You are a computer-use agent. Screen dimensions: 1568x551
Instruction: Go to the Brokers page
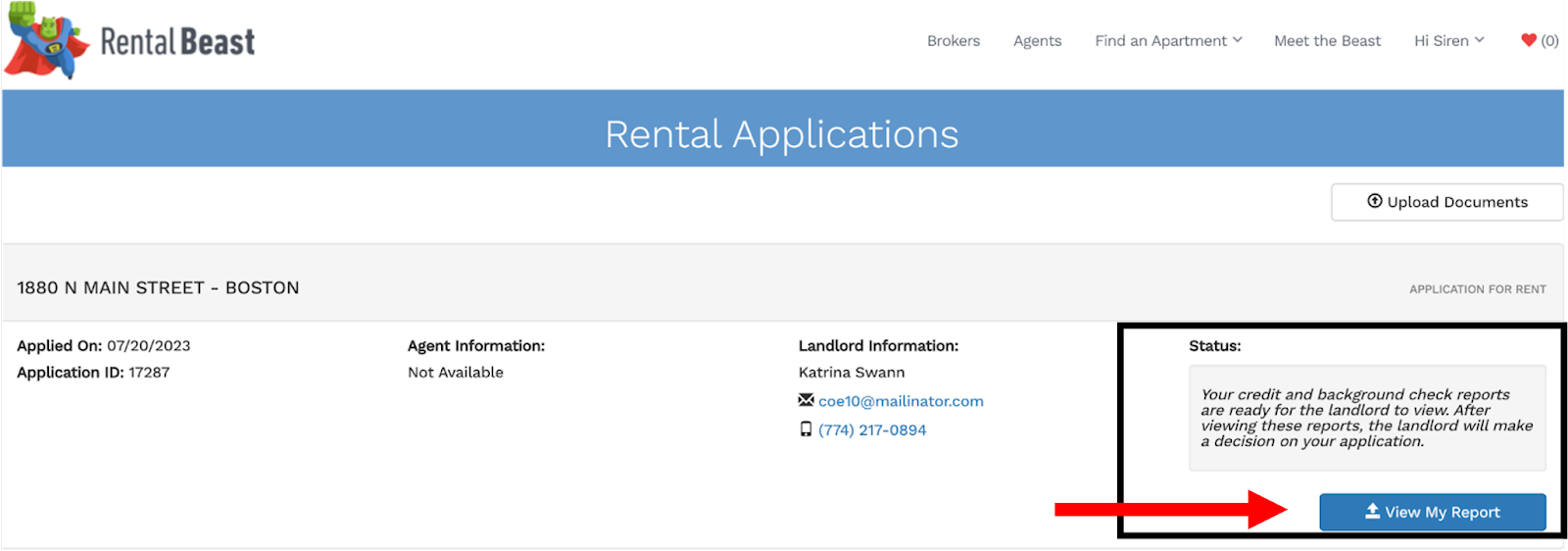[x=954, y=40]
